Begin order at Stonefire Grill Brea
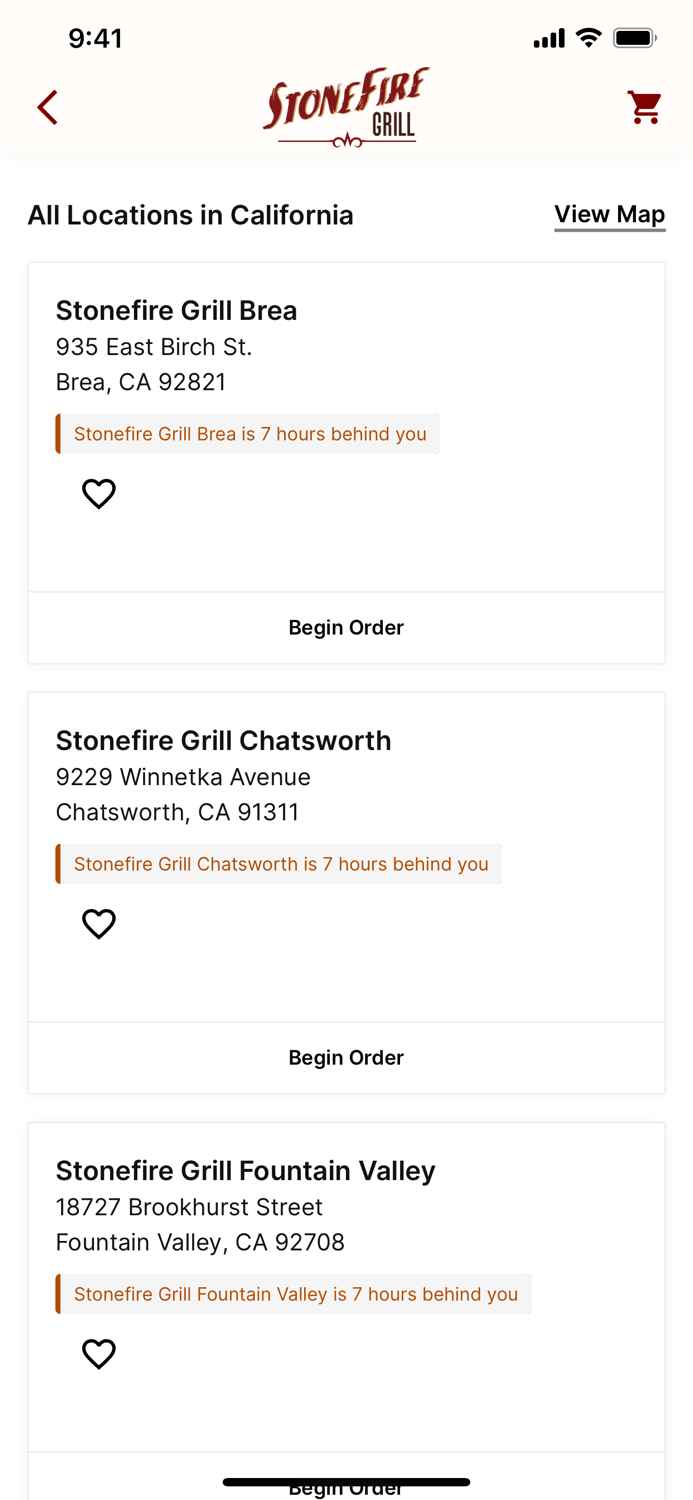Screen dimensions: 693x1500 click(x=346, y=627)
